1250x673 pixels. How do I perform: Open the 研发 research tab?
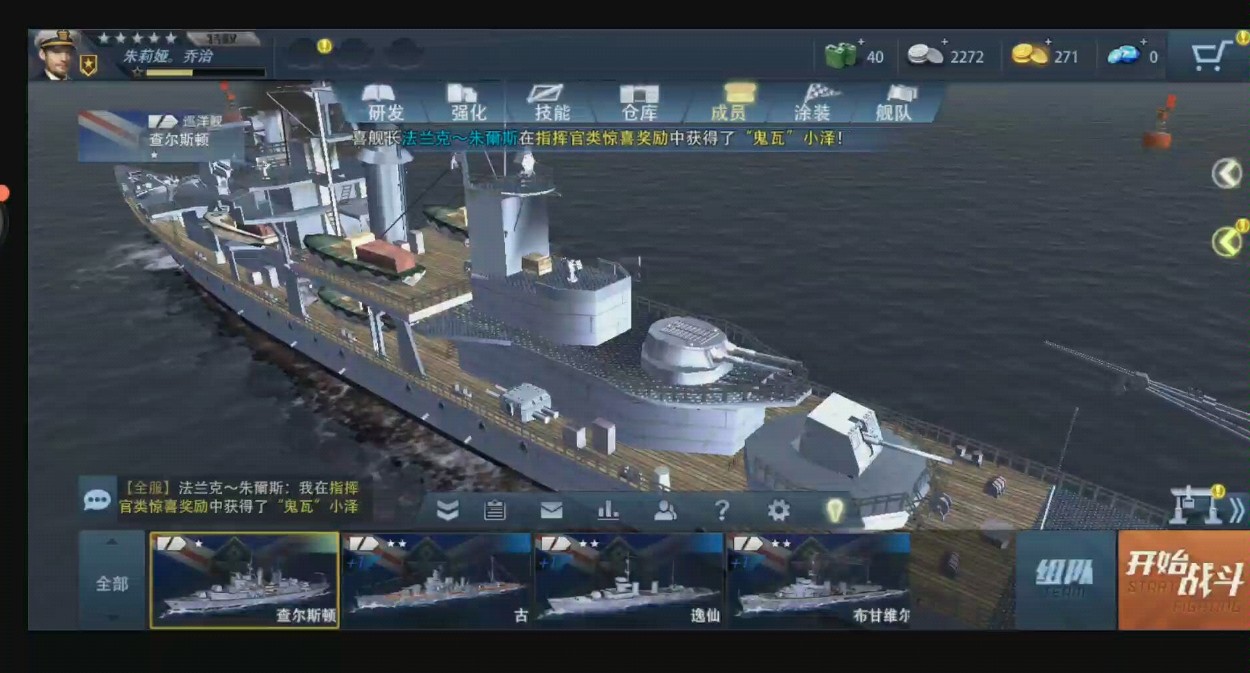pos(386,103)
